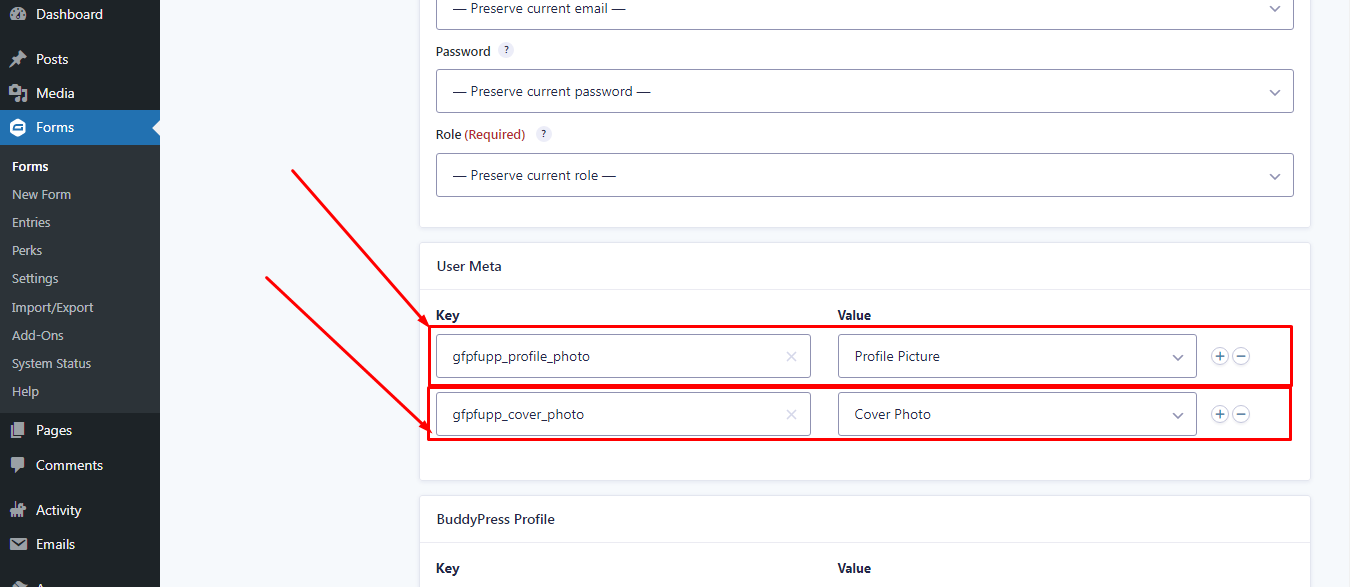The image size is (1350, 587).
Task: Click the Activity icon in sidebar
Action: pos(18,510)
